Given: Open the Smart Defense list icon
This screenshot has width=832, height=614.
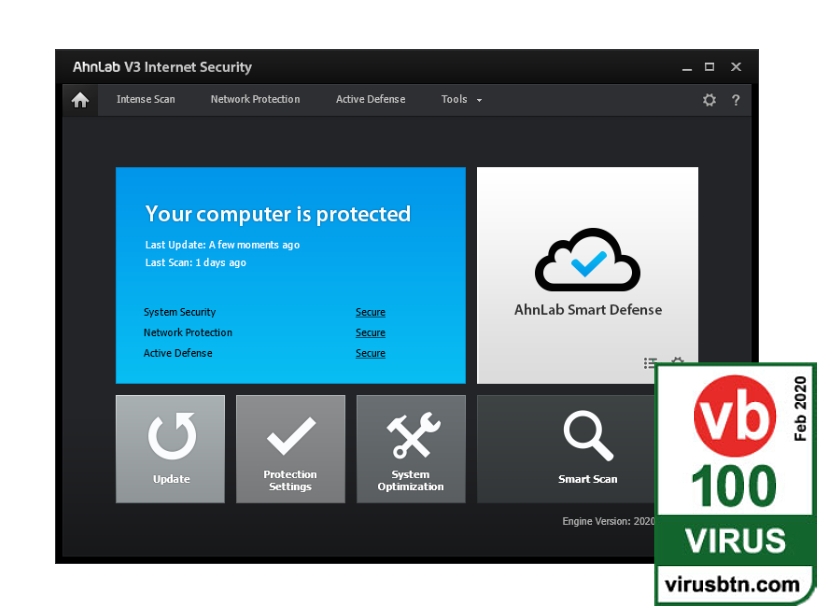Looking at the screenshot, I should point(649,362).
